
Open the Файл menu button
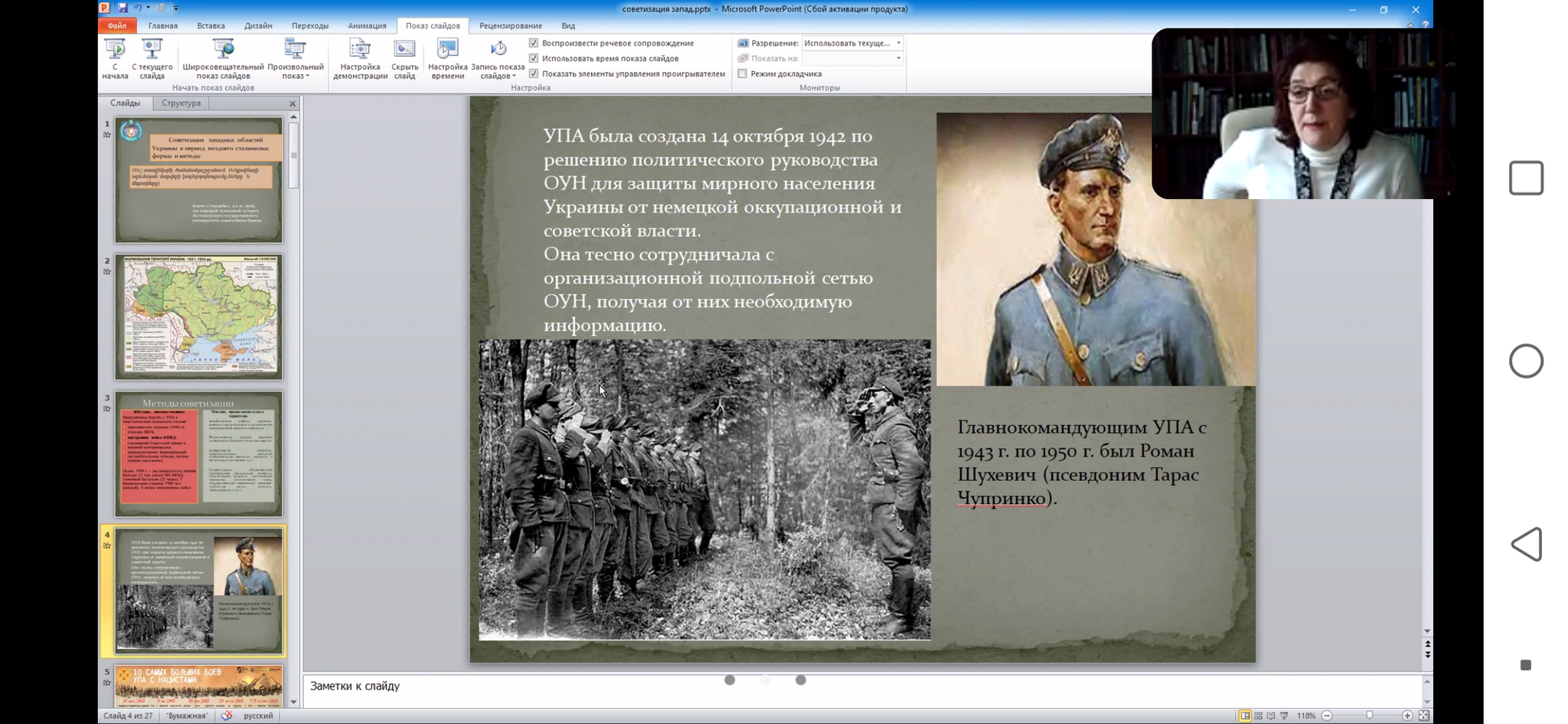[x=116, y=25]
